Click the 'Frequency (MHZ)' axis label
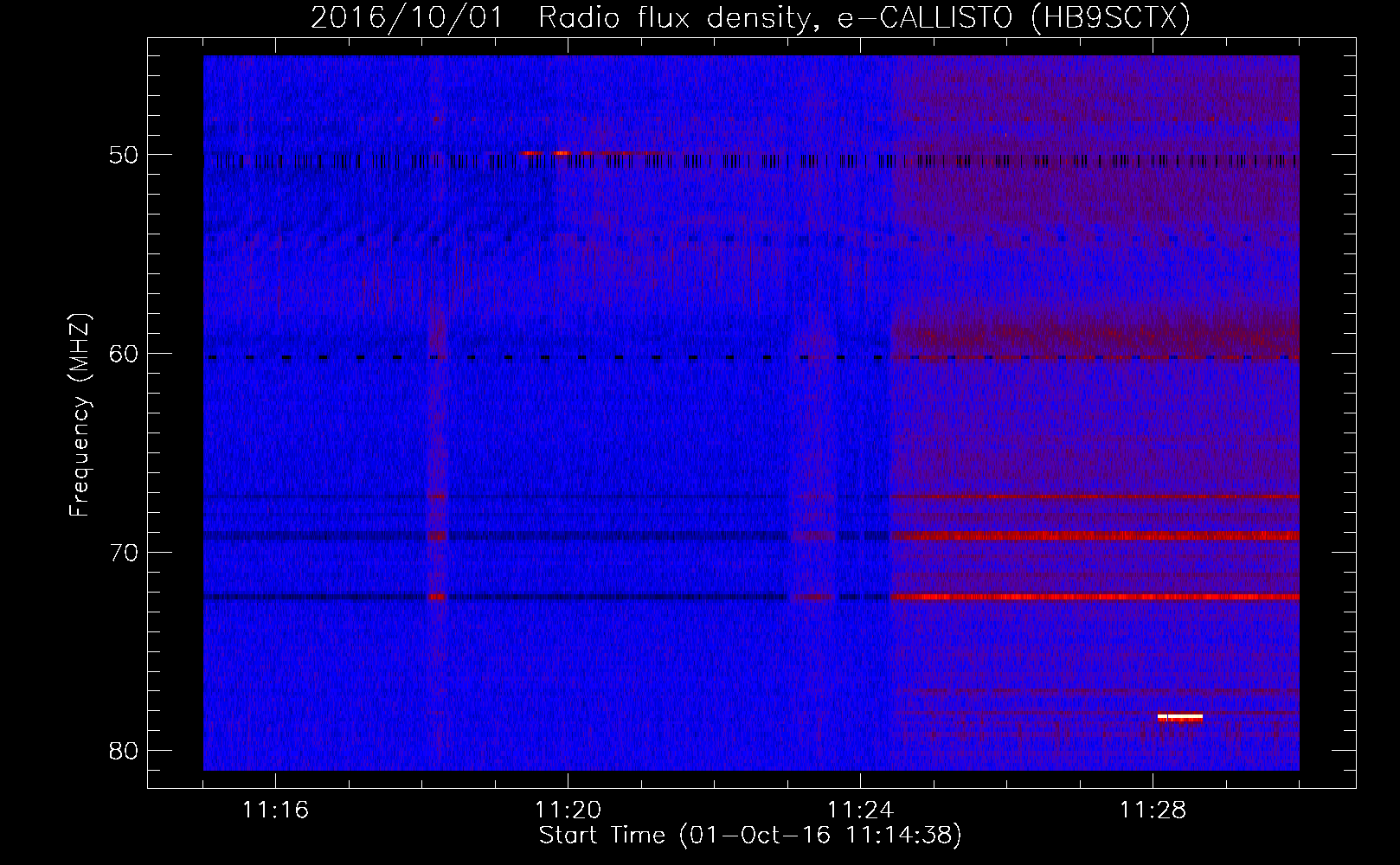1400x865 pixels. [x=80, y=415]
